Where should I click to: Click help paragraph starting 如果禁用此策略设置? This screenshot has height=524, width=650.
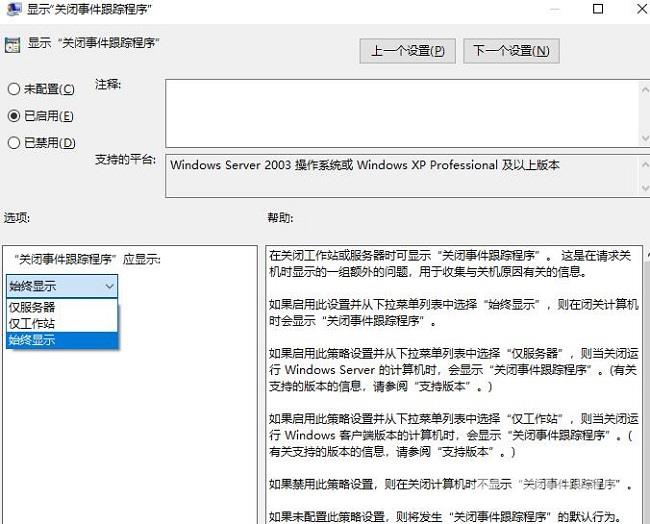point(451,484)
